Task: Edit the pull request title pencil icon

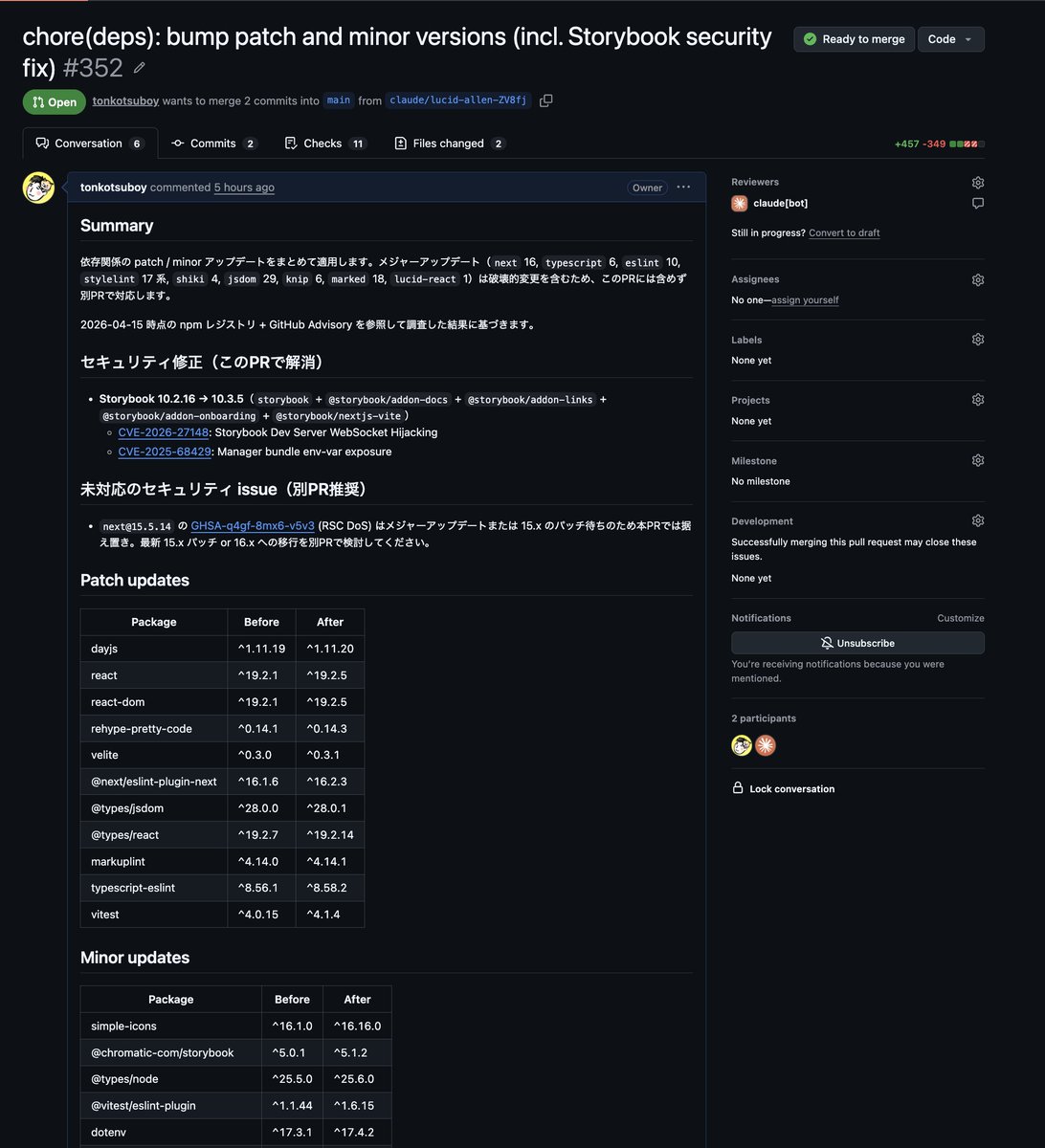Action: [x=140, y=68]
